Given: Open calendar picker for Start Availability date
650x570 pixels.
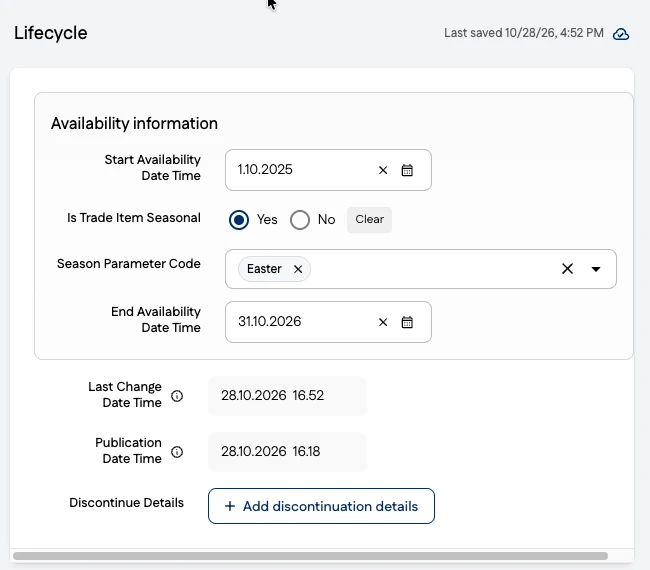Looking at the screenshot, I should pos(407,170).
